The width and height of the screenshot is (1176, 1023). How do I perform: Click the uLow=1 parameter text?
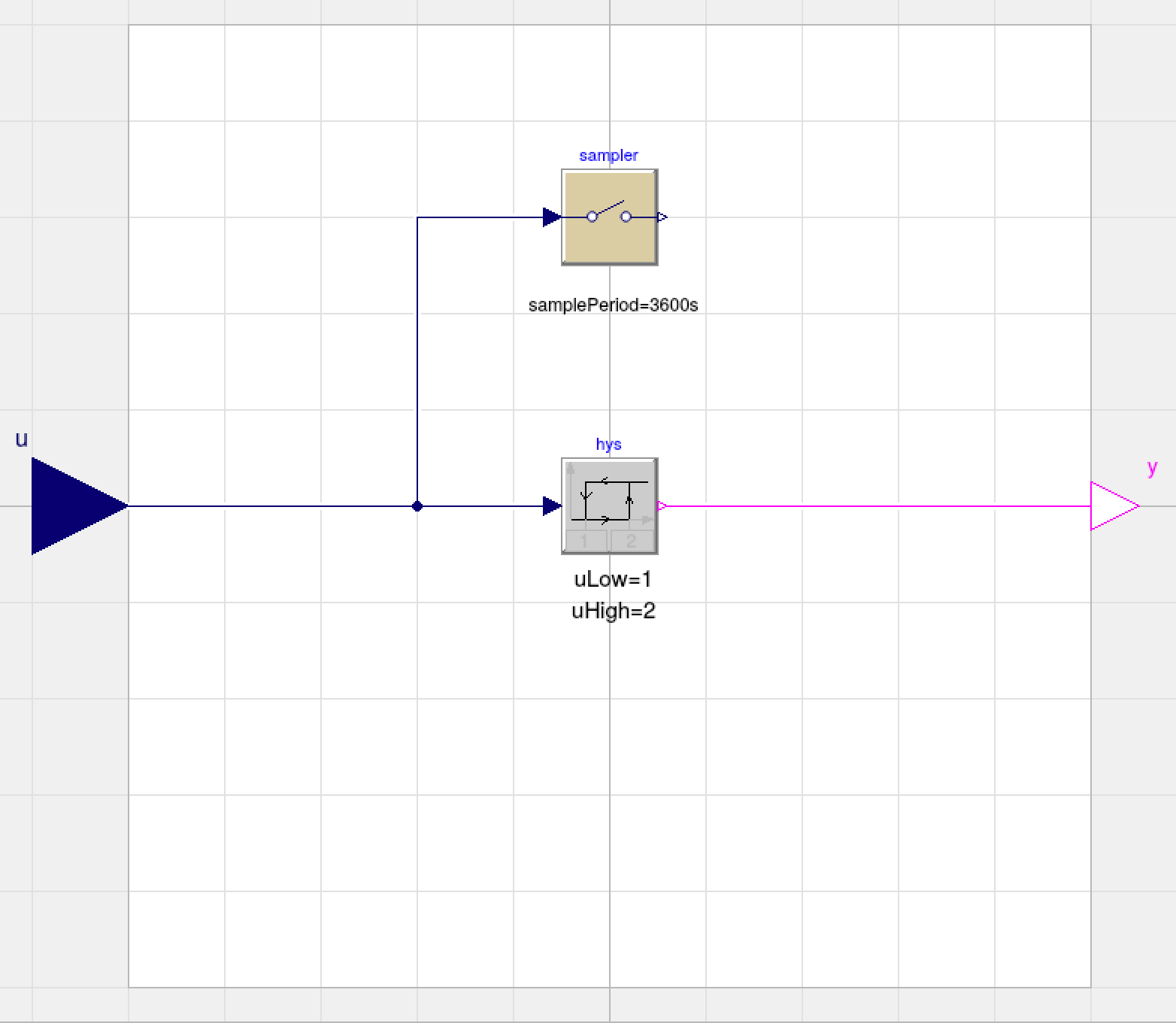[x=613, y=579]
